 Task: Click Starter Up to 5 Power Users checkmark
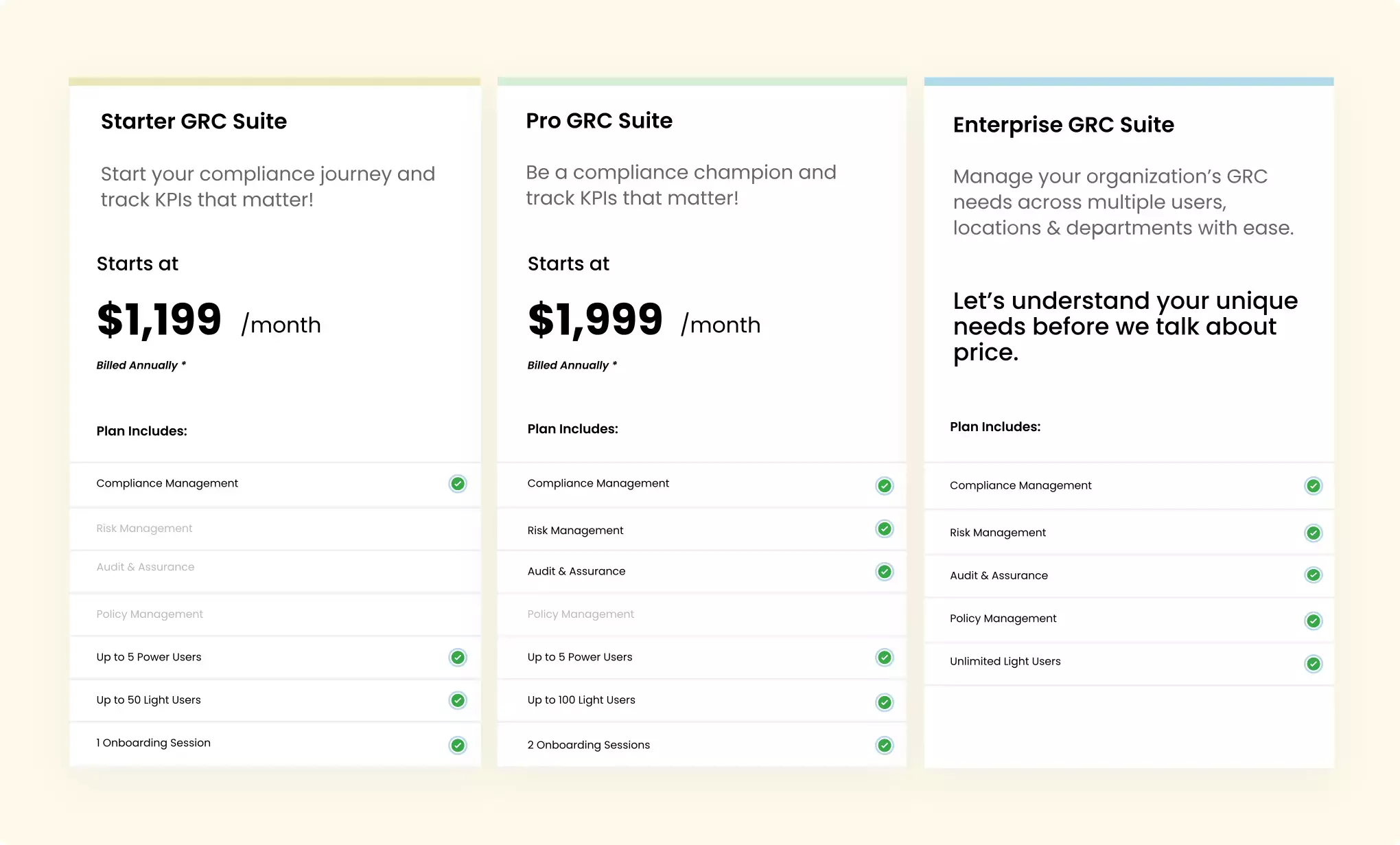tap(458, 658)
